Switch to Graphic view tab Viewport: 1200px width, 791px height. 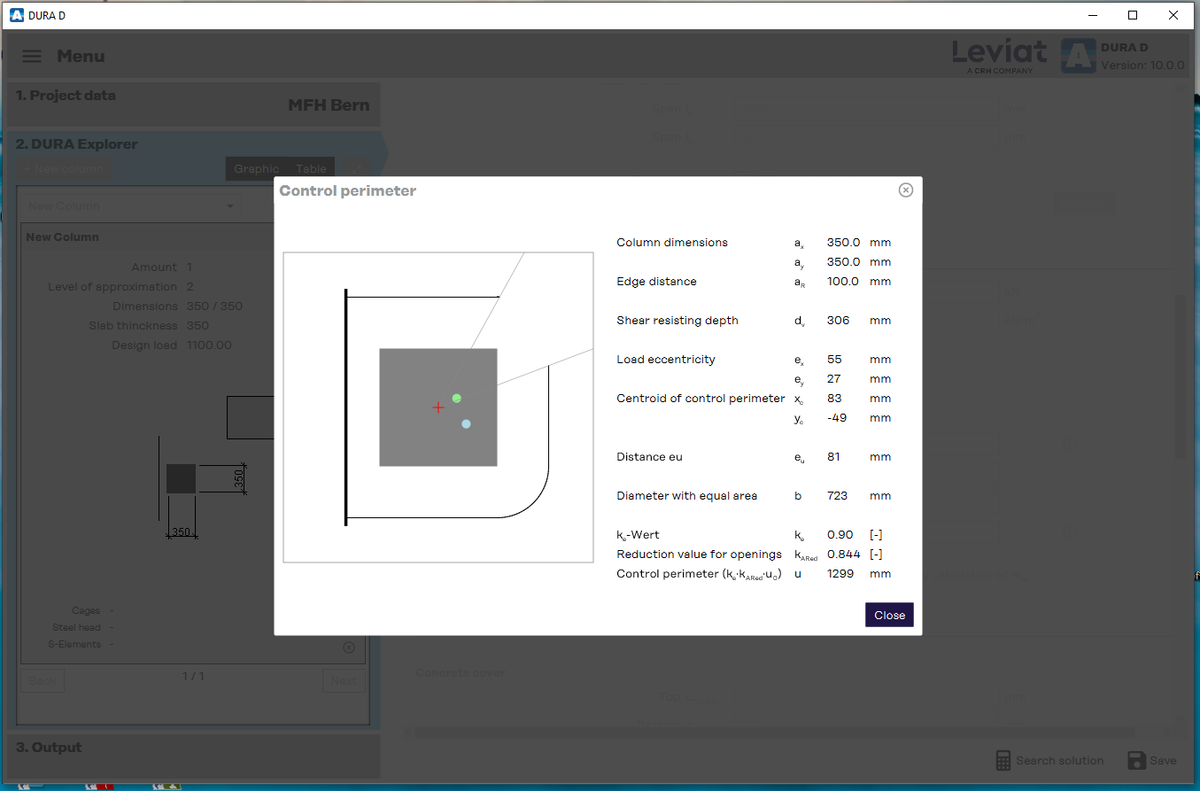click(257, 169)
